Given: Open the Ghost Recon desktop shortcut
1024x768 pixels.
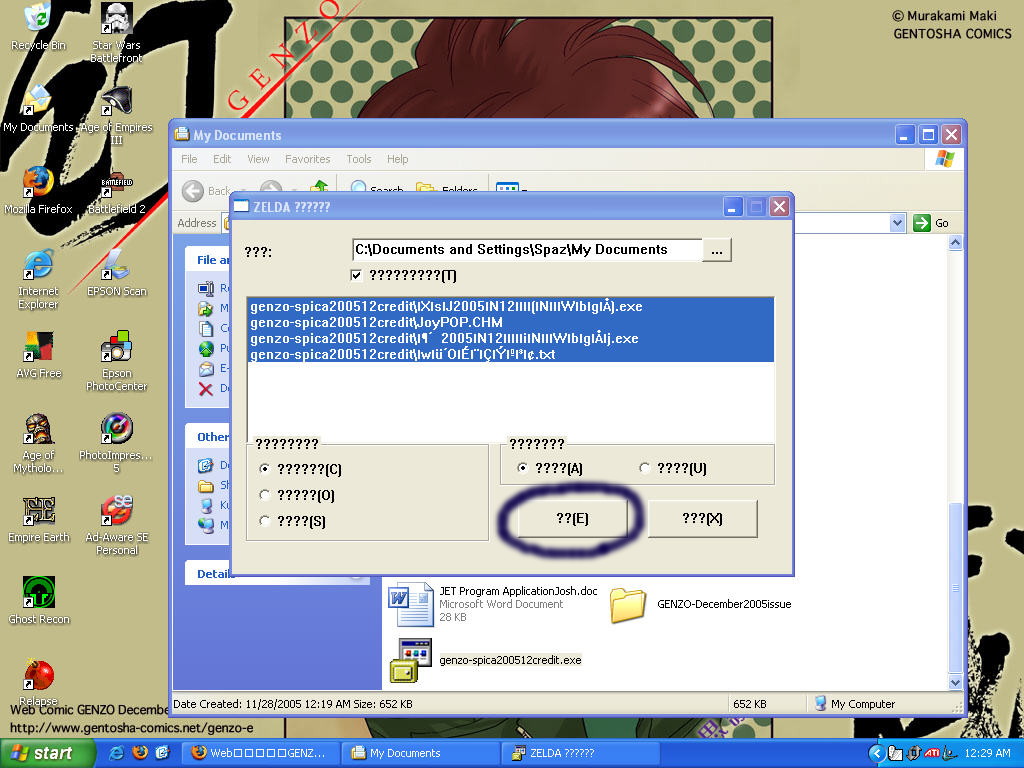Looking at the screenshot, I should tap(38, 594).
